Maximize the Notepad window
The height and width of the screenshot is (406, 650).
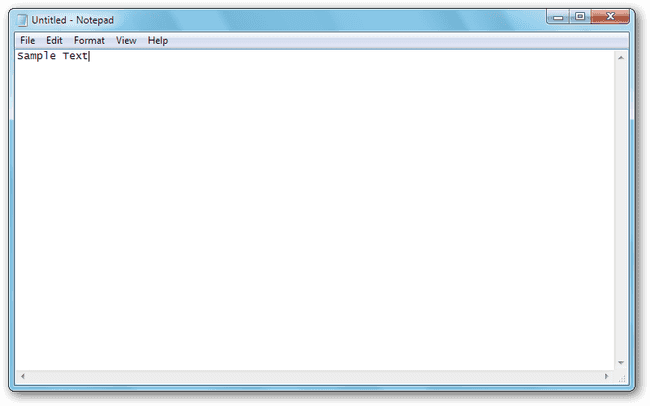click(x=580, y=17)
